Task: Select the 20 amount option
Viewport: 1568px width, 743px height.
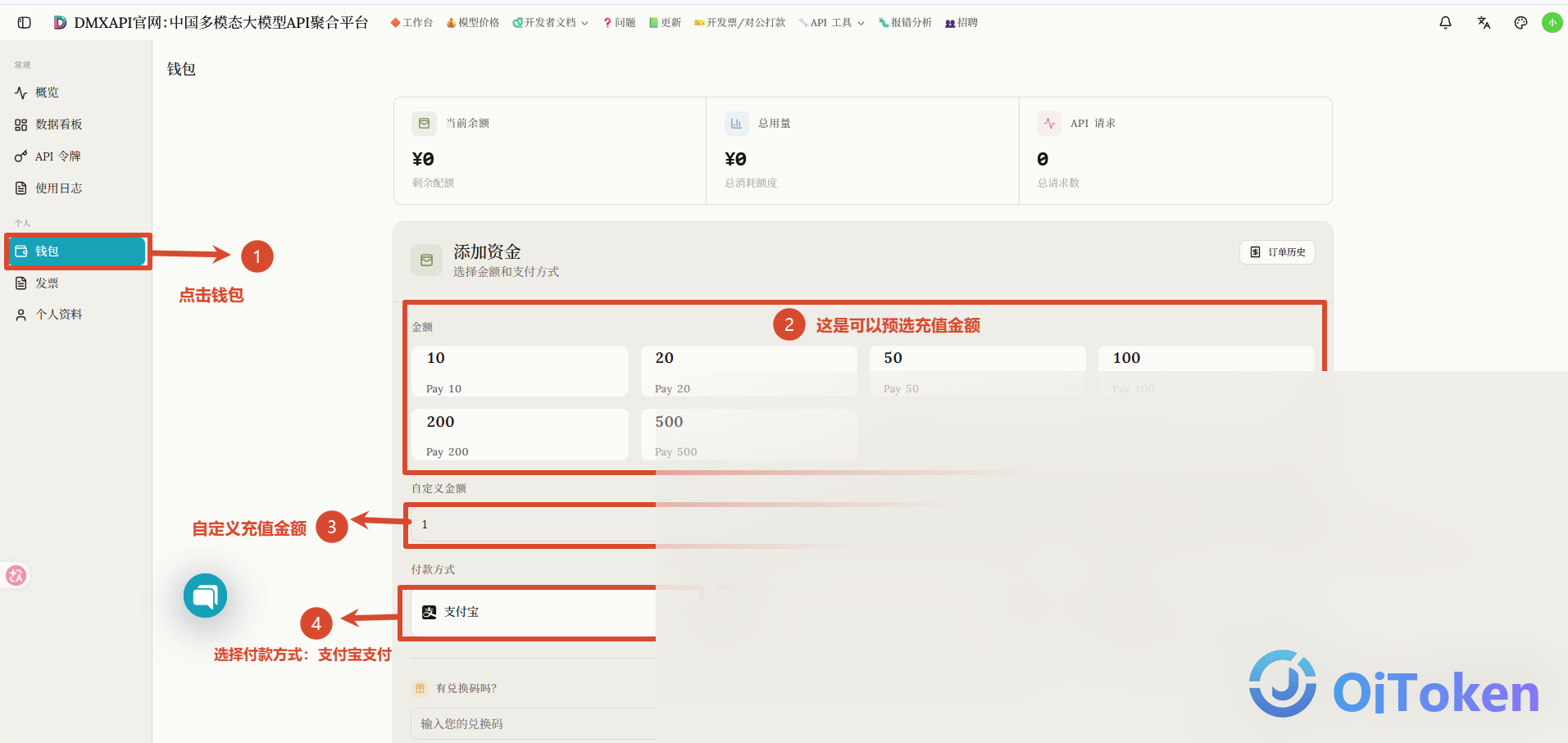Action: pyautogui.click(x=748, y=371)
